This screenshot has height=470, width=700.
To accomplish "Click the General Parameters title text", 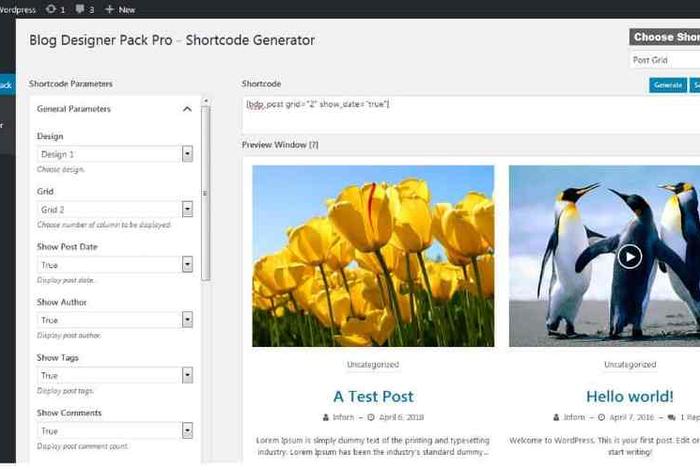I will (74, 109).
